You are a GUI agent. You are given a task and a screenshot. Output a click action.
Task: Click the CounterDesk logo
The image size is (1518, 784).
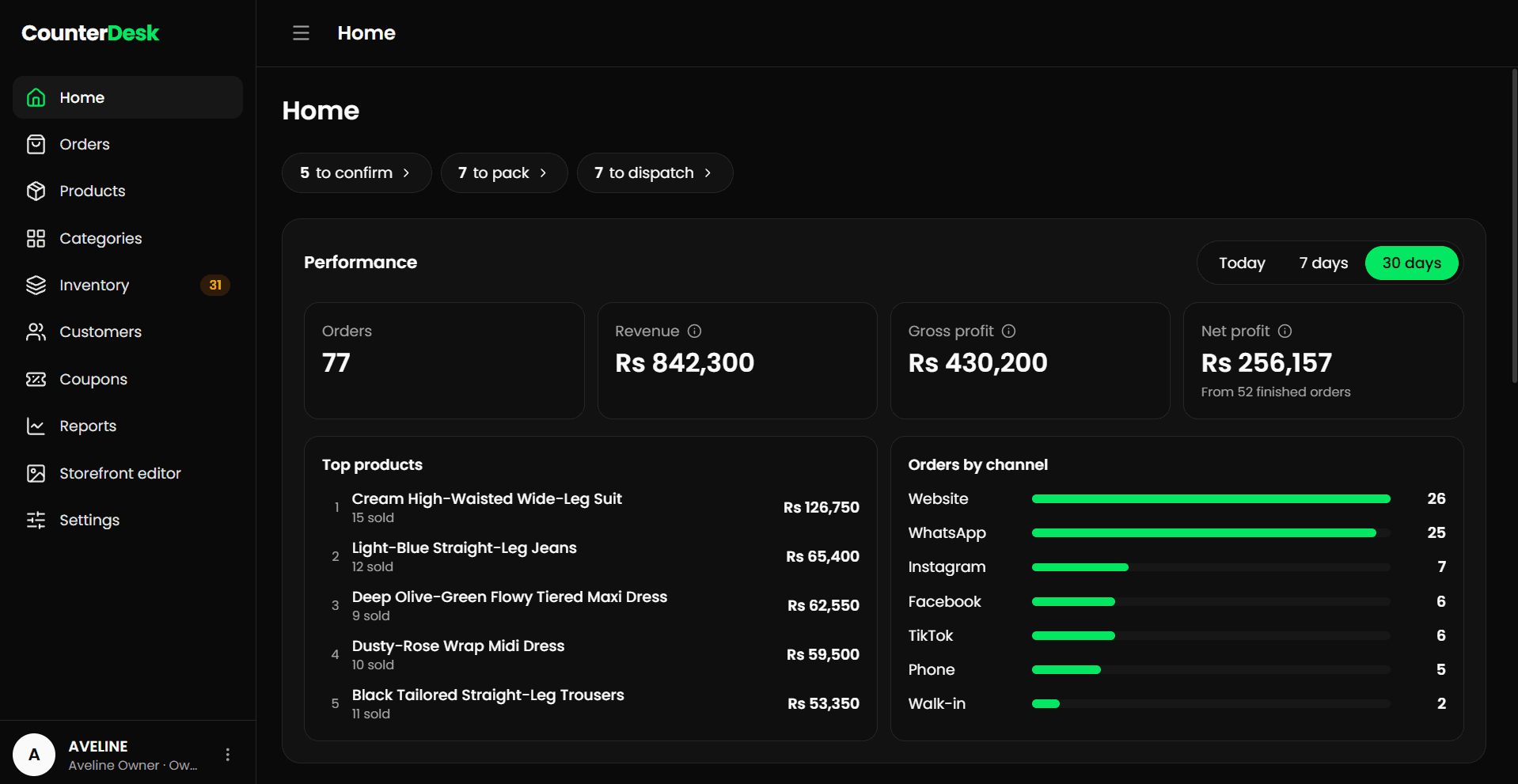90,32
